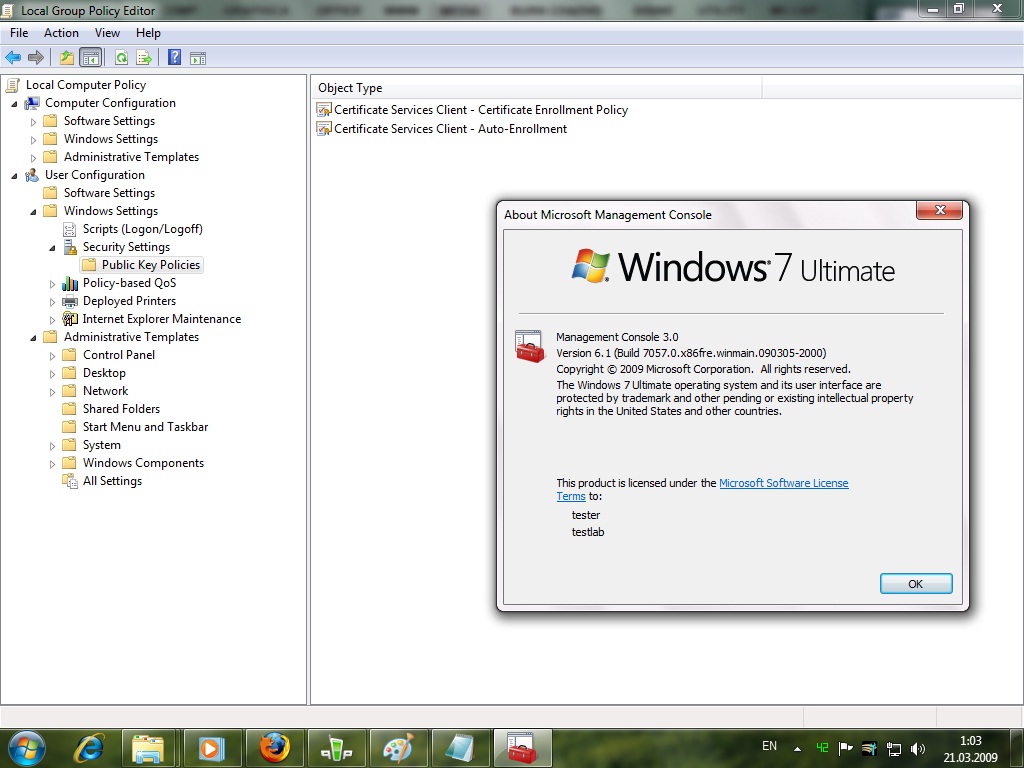Select the Public Key Policies folder
Screen dimensions: 1024x768
150,265
